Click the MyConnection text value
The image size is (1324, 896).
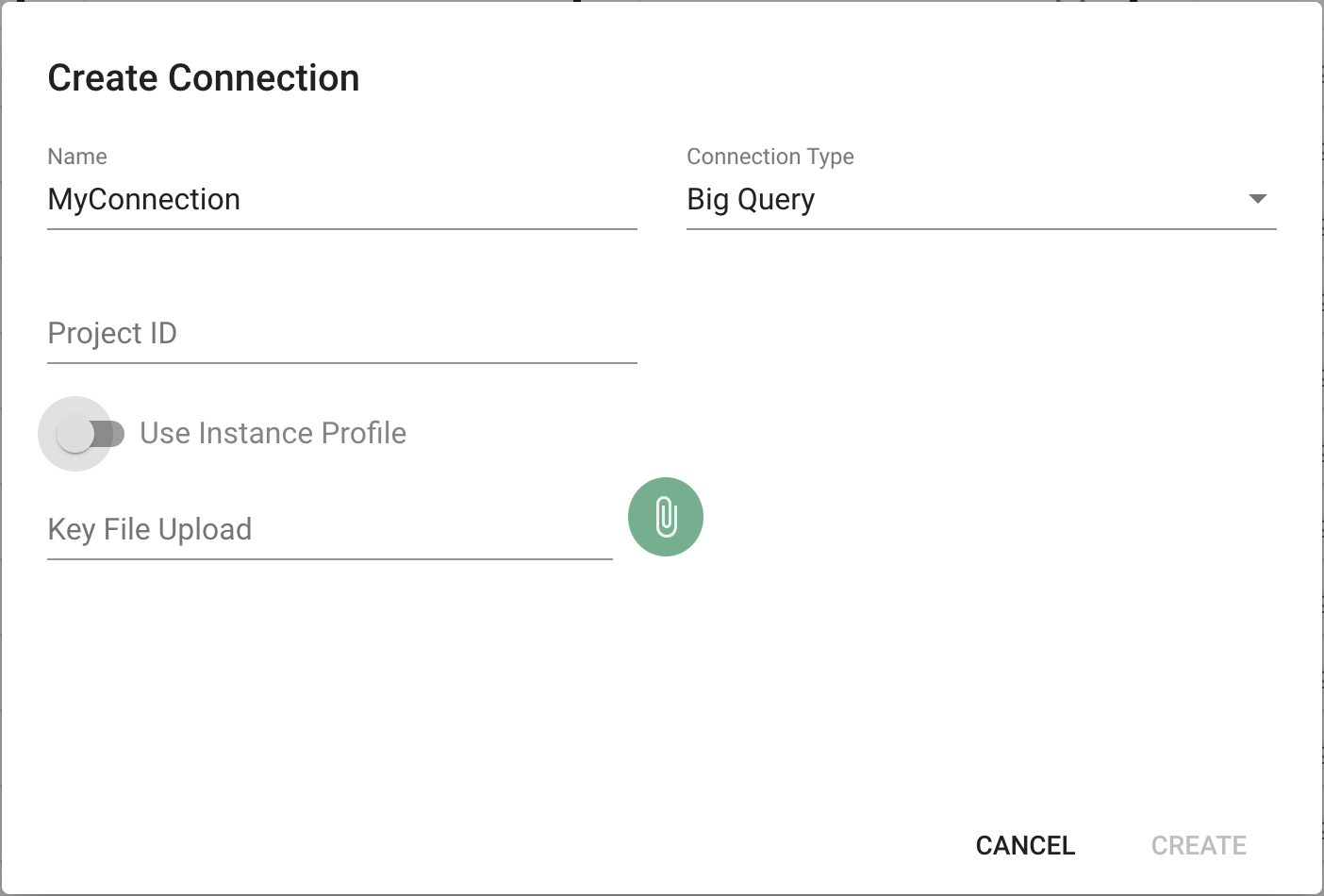pos(144,199)
